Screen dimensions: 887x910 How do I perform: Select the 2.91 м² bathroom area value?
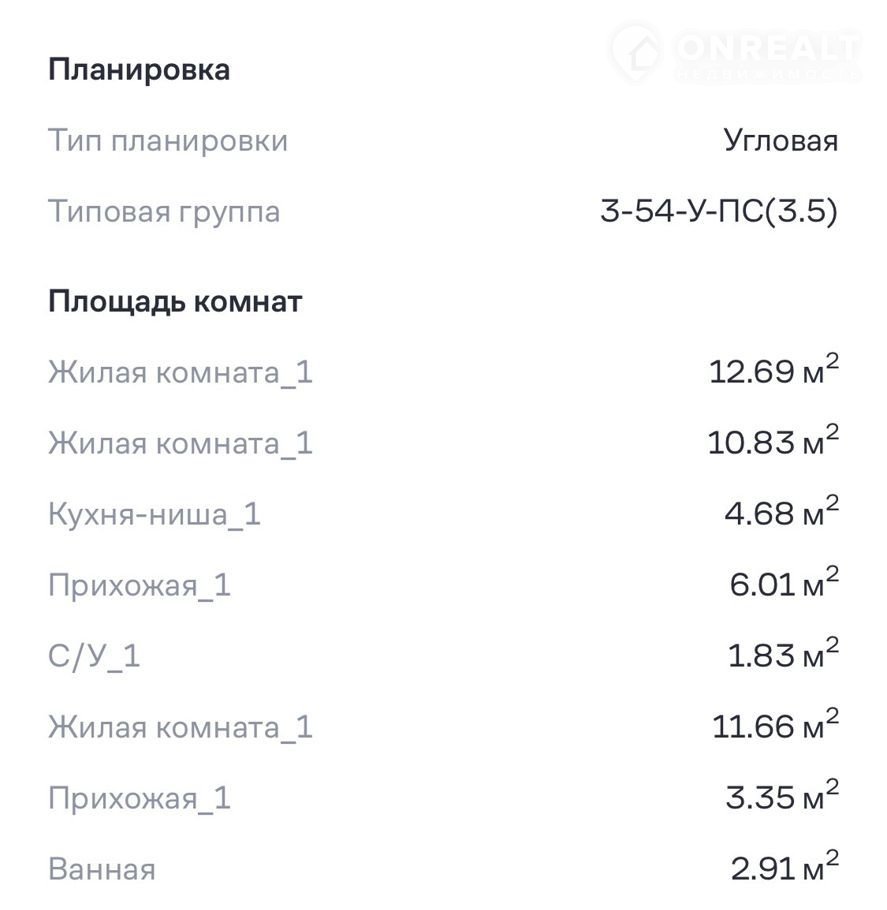[x=784, y=869]
